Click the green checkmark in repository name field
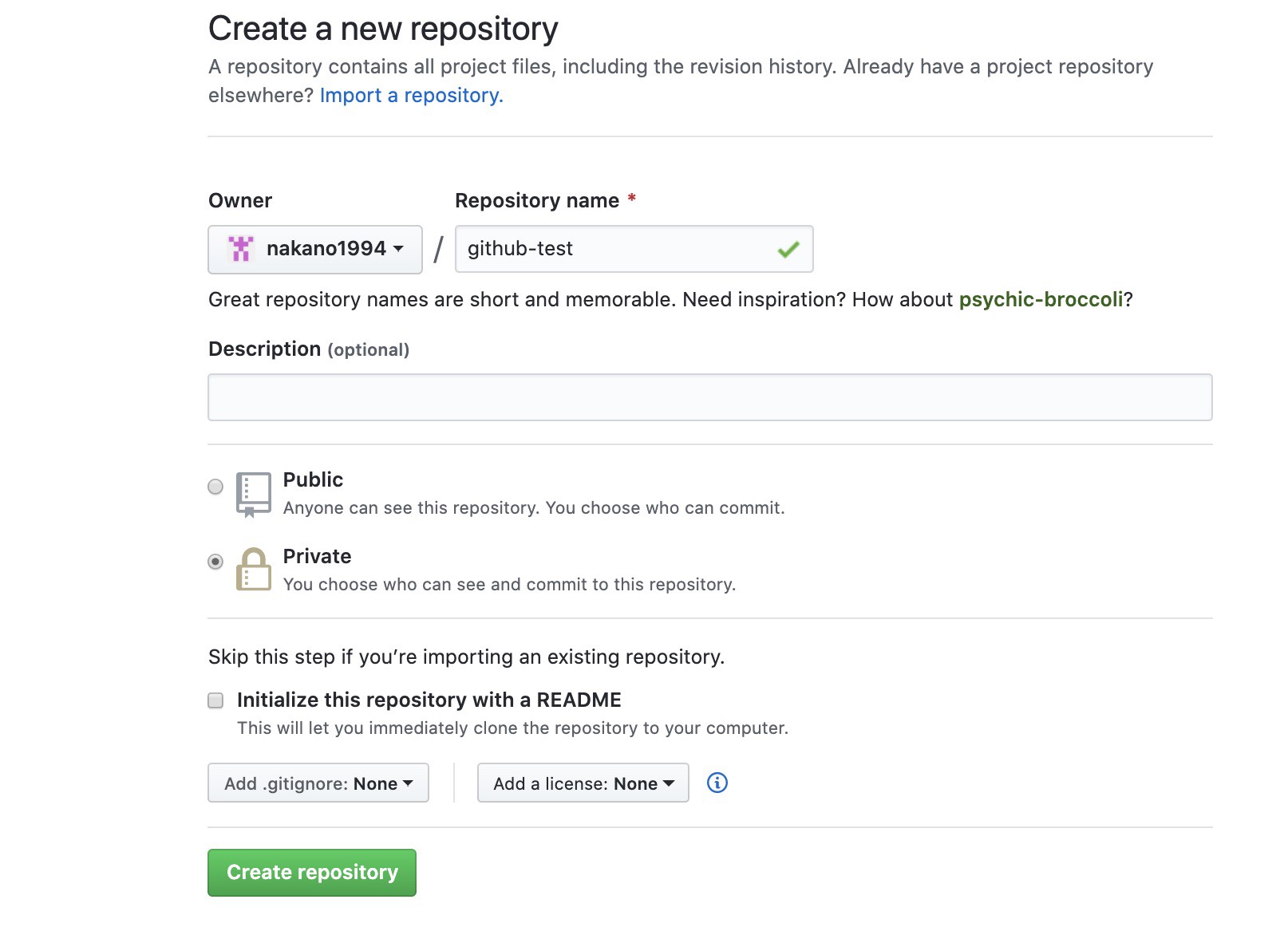This screenshot has height=927, width=1288. tap(788, 250)
